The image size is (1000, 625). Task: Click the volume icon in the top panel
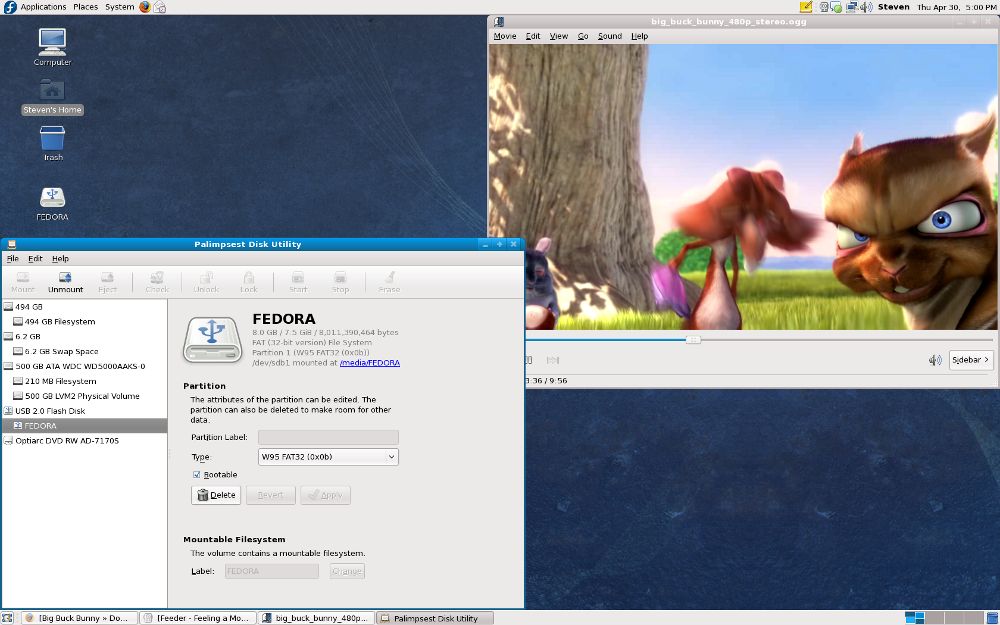866,7
